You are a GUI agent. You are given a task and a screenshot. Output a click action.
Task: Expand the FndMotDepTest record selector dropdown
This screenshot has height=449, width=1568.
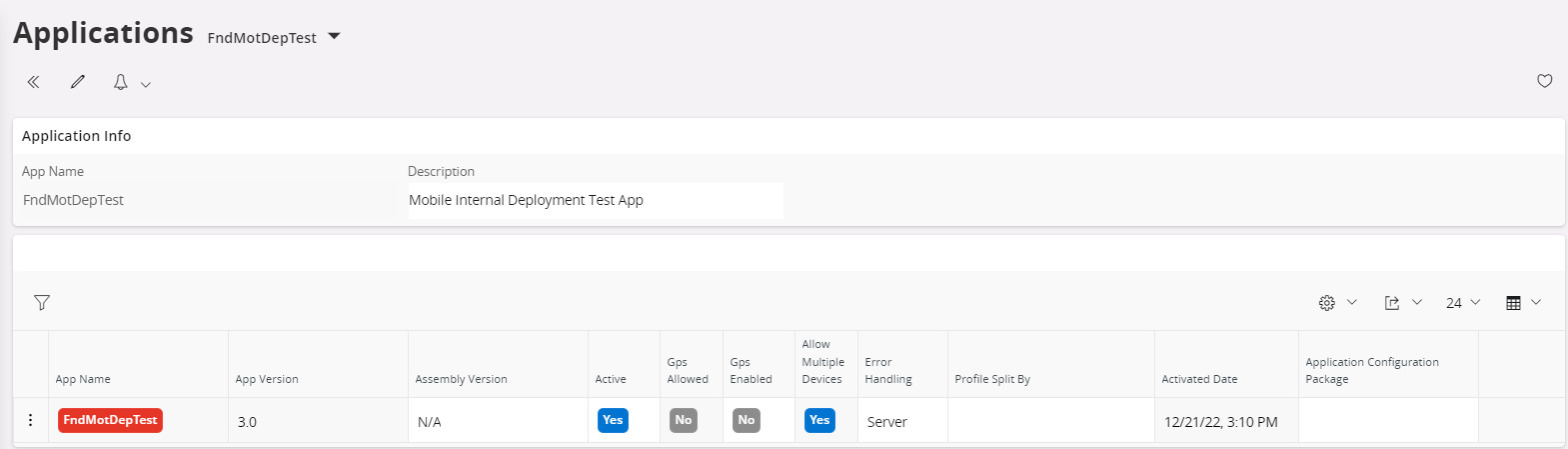334,37
